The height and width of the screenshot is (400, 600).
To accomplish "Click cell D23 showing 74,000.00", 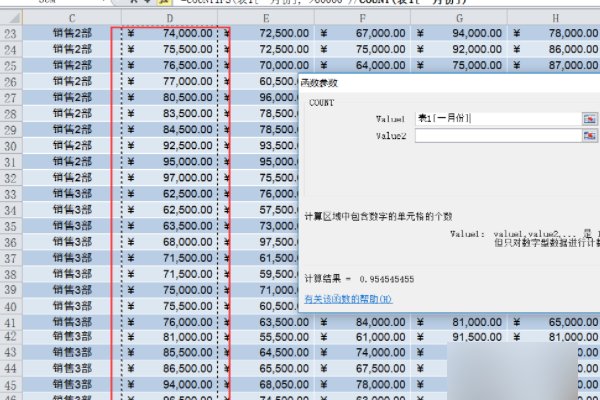I will (170, 33).
